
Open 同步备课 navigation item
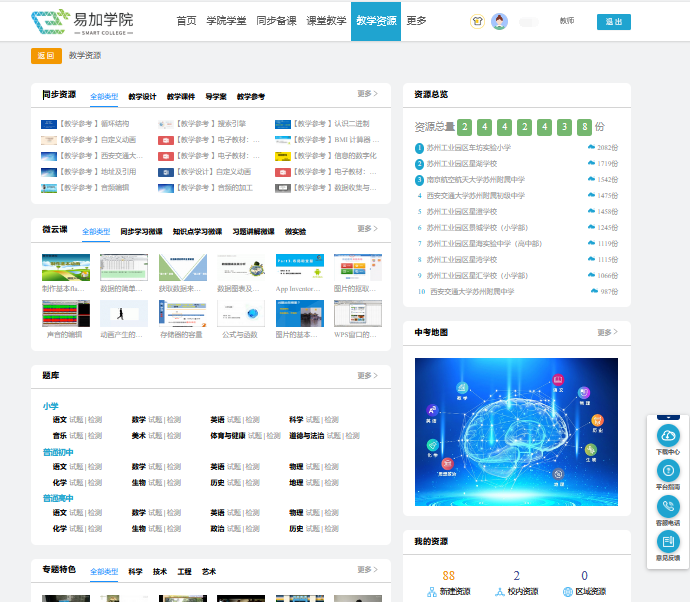[276, 21]
